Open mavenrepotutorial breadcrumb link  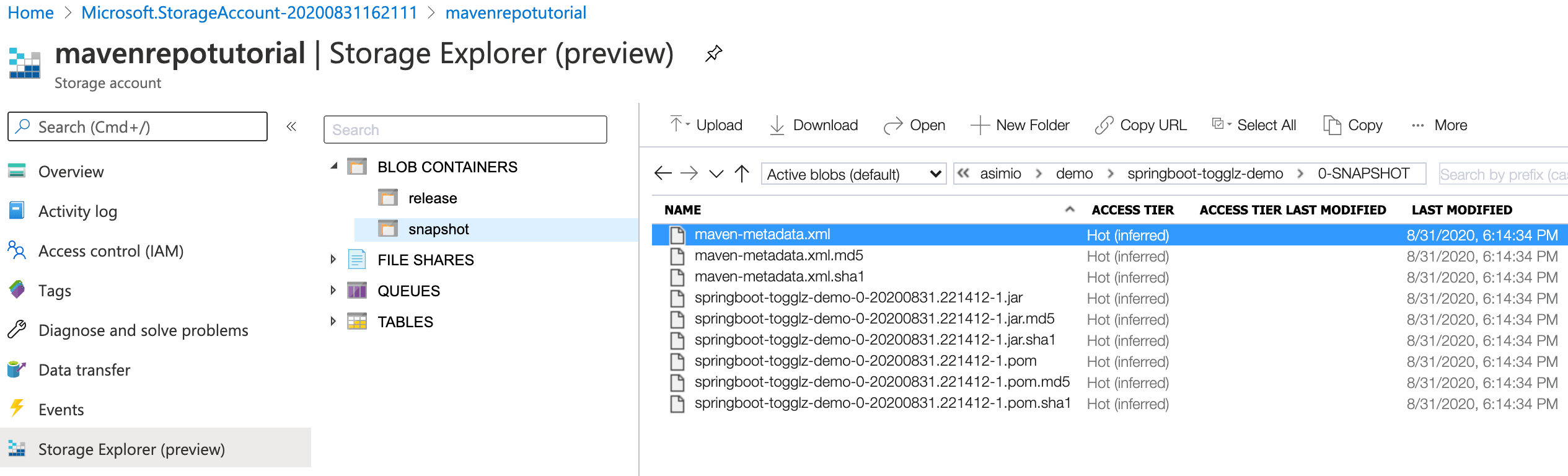click(516, 13)
